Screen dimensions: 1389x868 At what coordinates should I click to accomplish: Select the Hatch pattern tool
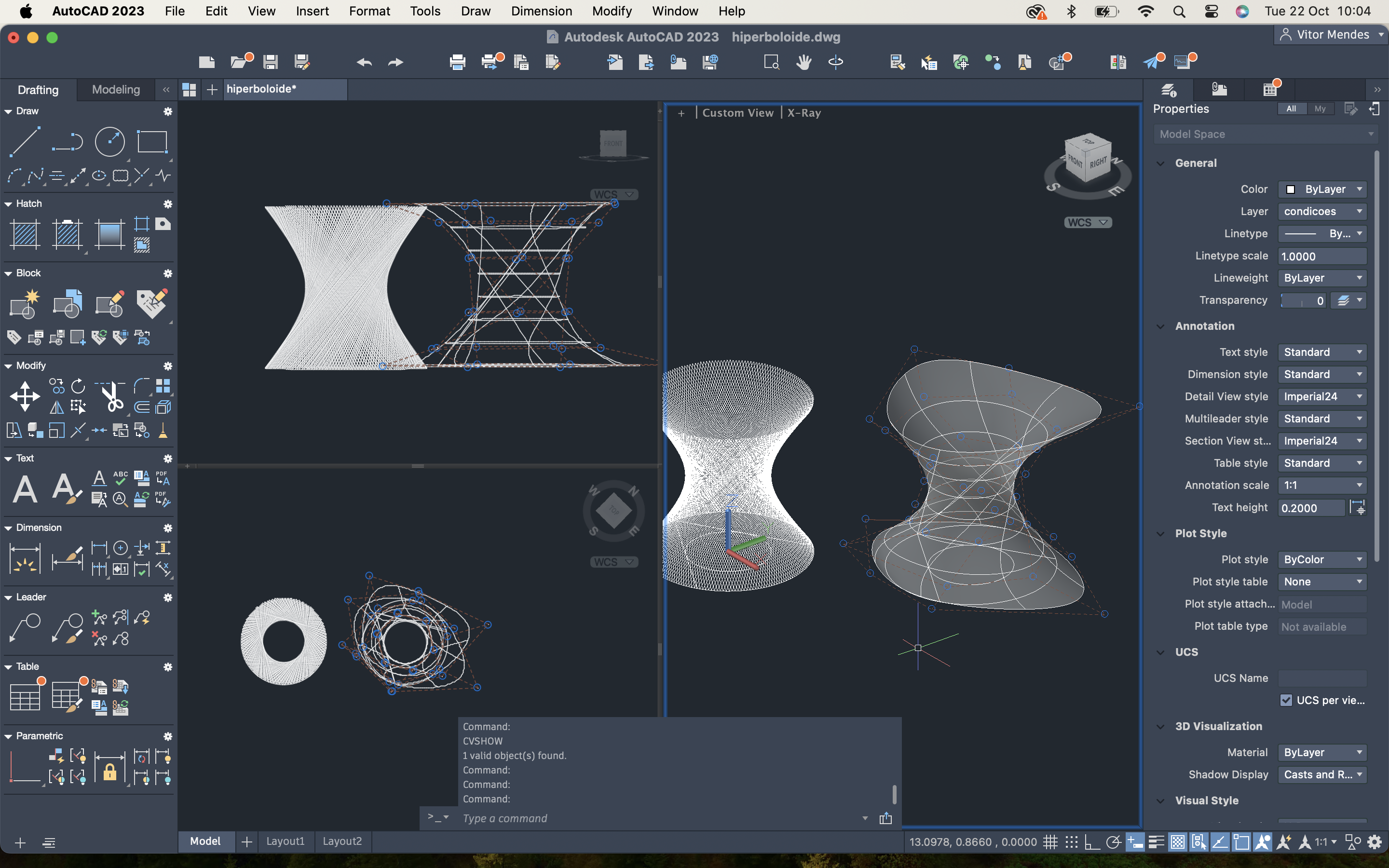point(25,234)
